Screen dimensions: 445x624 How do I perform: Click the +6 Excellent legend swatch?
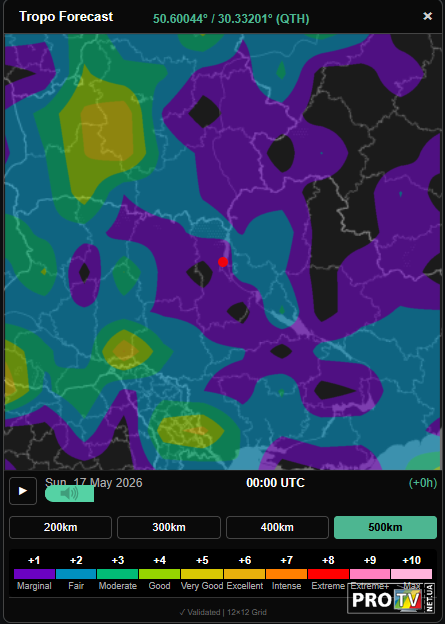(x=244, y=574)
